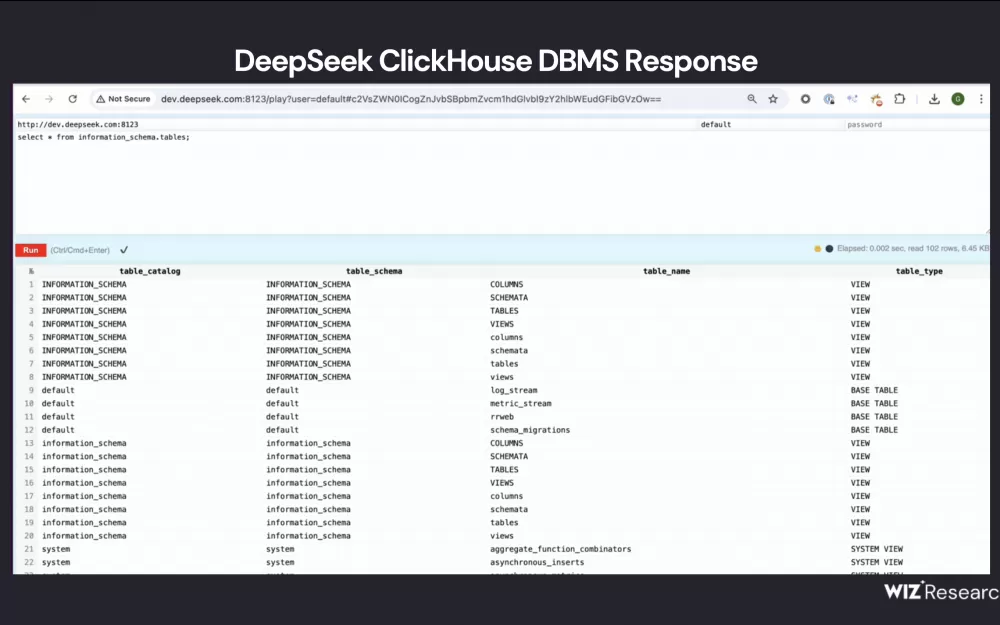Select the rrweb table name cell
Screen dimensions: 1000x625
point(502,417)
